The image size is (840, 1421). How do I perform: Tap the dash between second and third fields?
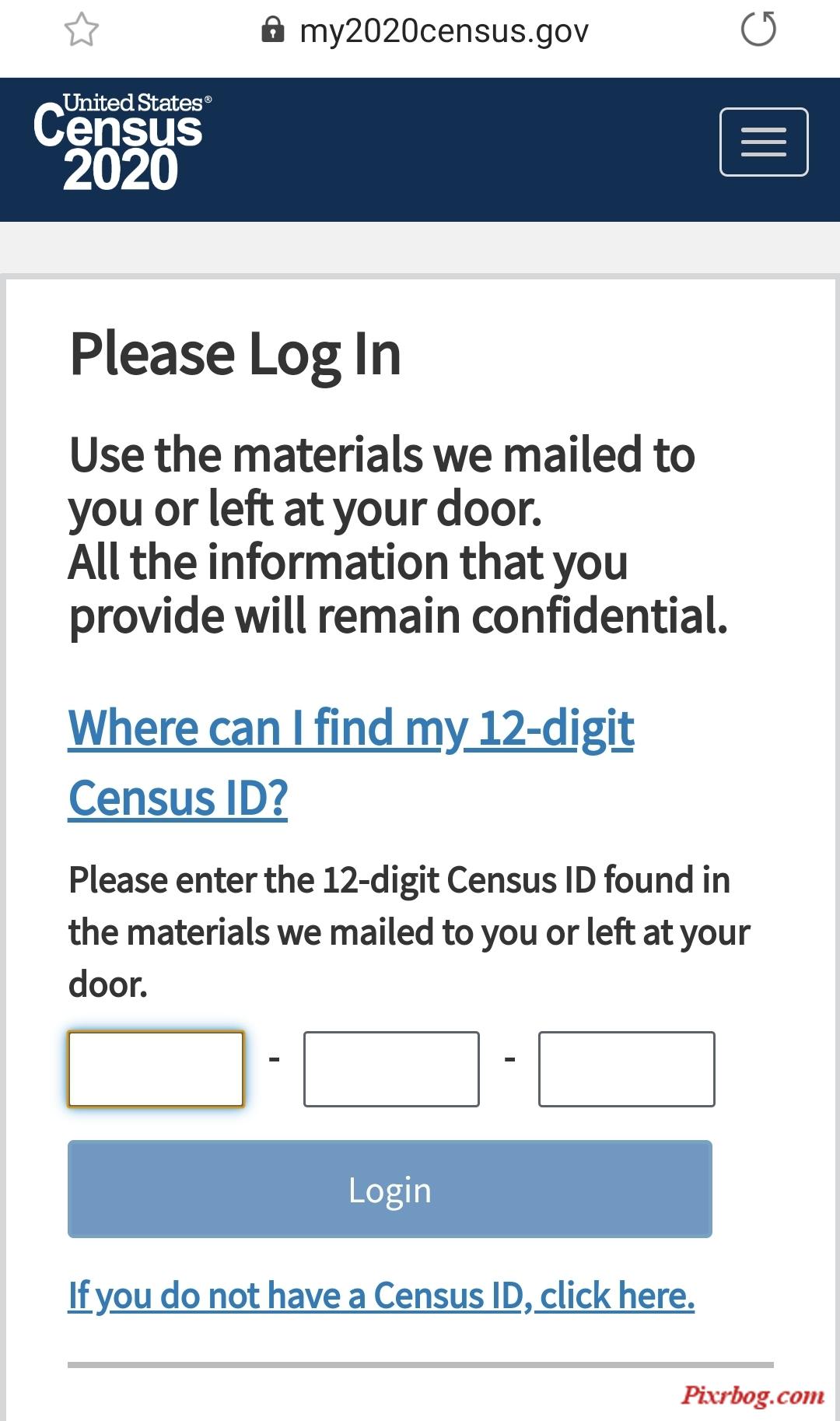509,1059
